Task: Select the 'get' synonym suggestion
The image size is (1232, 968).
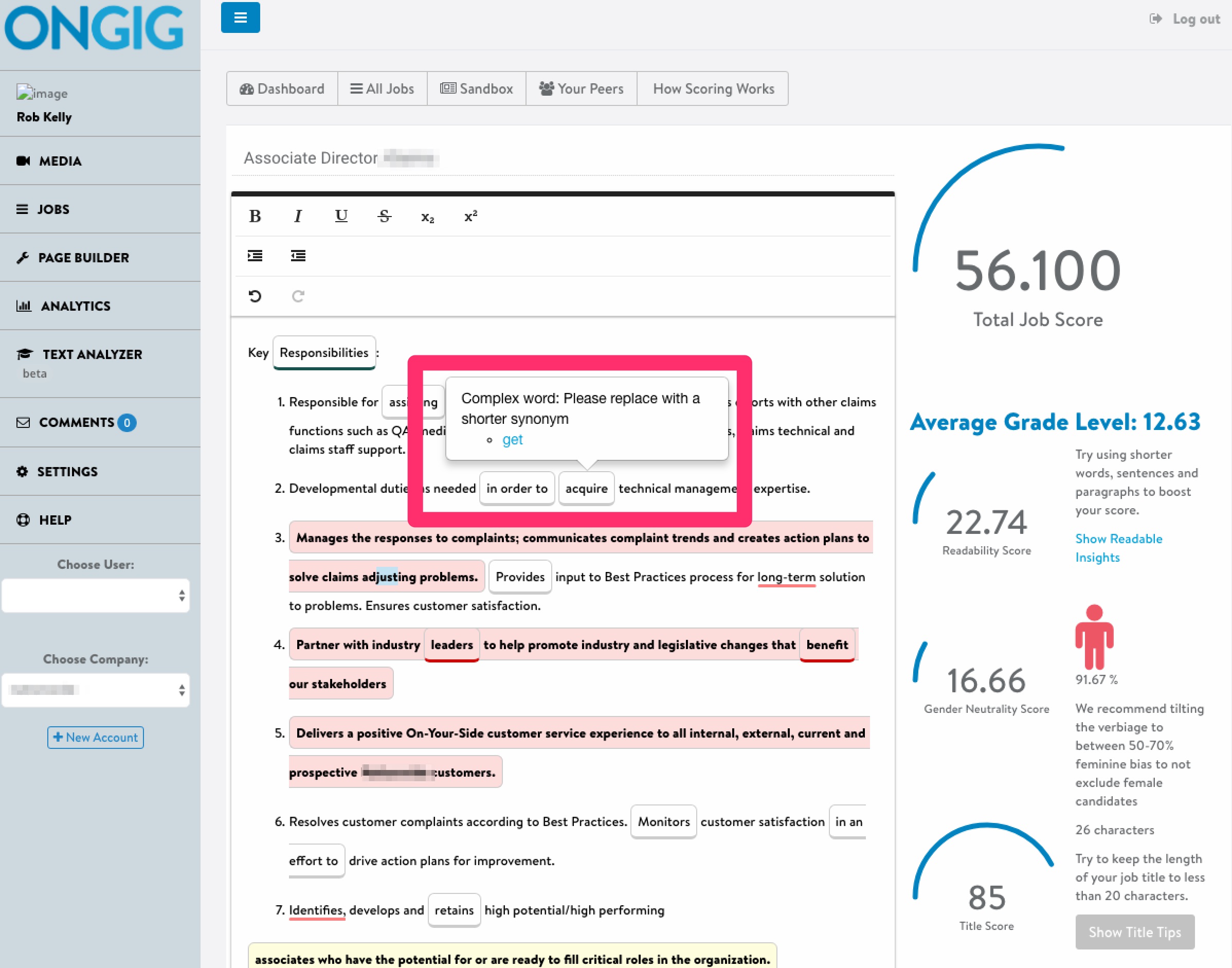Action: tap(513, 440)
